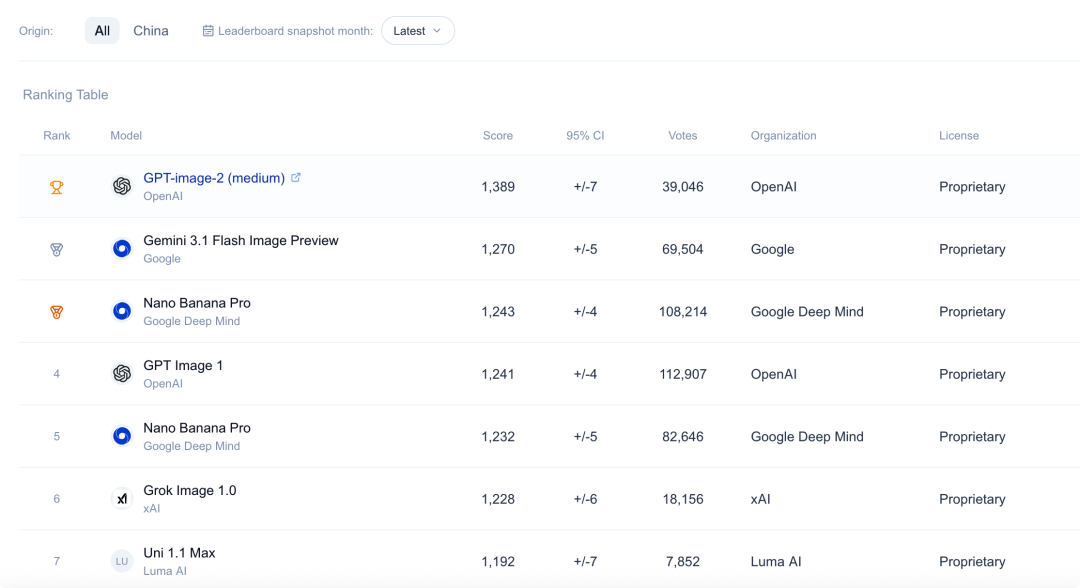
Task: Sort by the 95% CI column header
Action: coord(585,136)
